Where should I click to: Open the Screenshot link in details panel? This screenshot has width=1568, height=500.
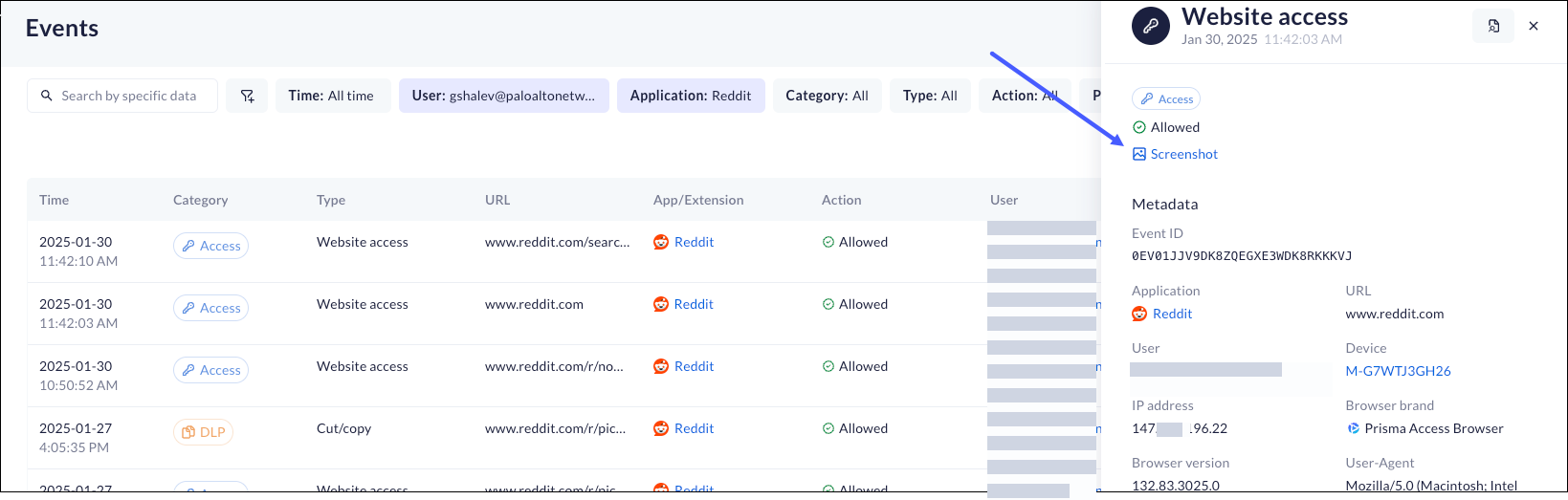point(1183,154)
